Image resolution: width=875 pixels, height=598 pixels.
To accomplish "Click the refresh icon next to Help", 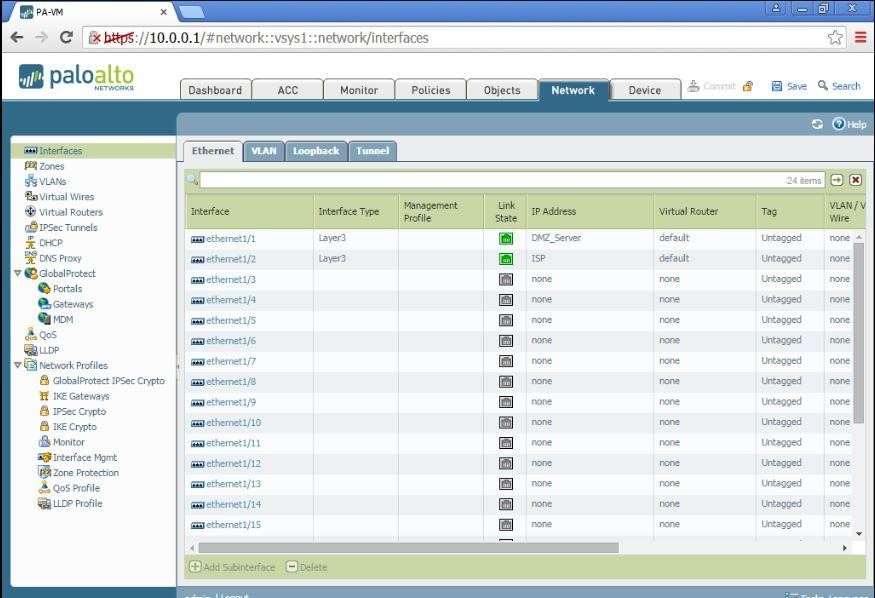I will [x=817, y=124].
